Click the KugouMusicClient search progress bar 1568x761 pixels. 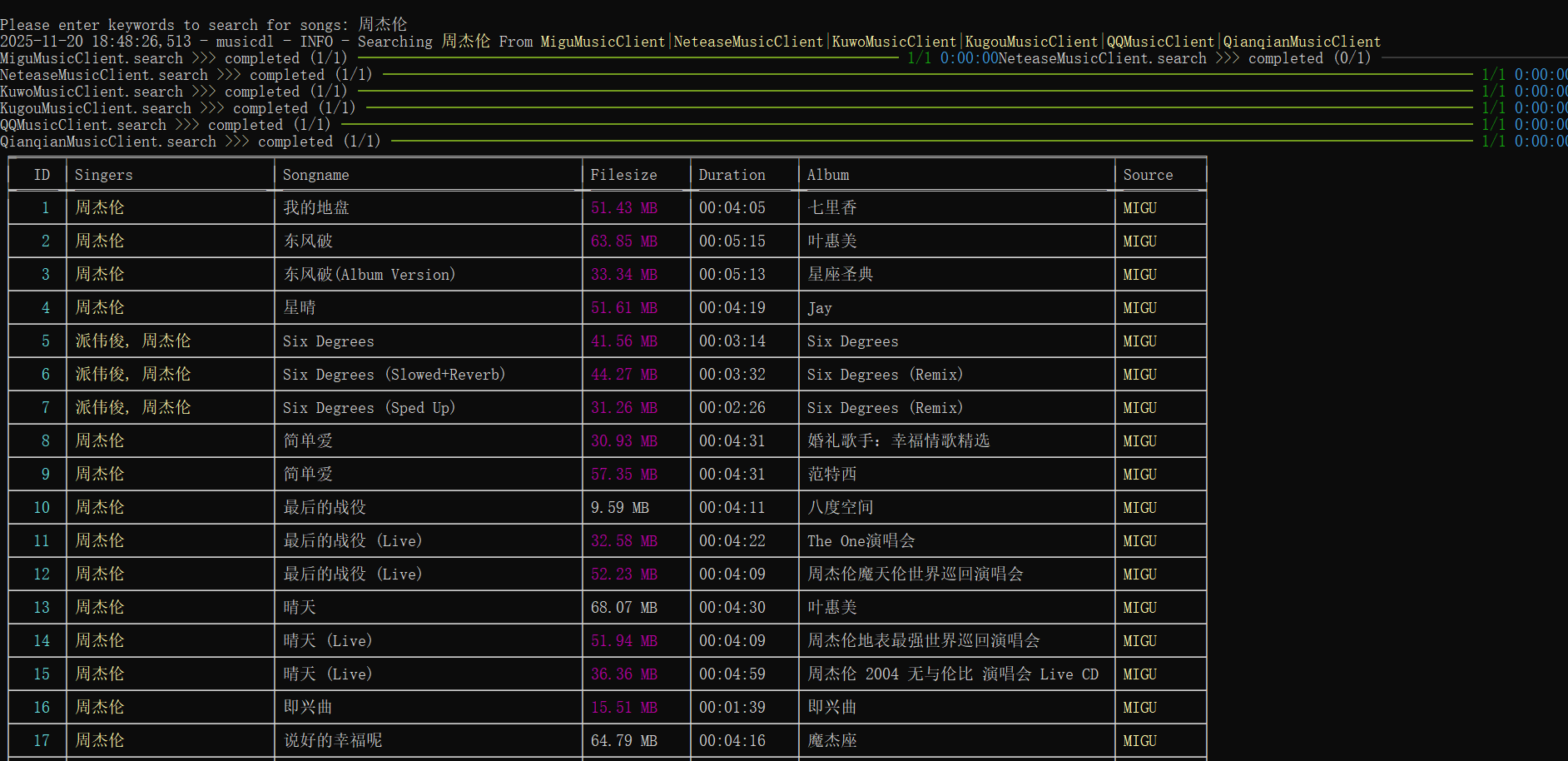point(915,107)
